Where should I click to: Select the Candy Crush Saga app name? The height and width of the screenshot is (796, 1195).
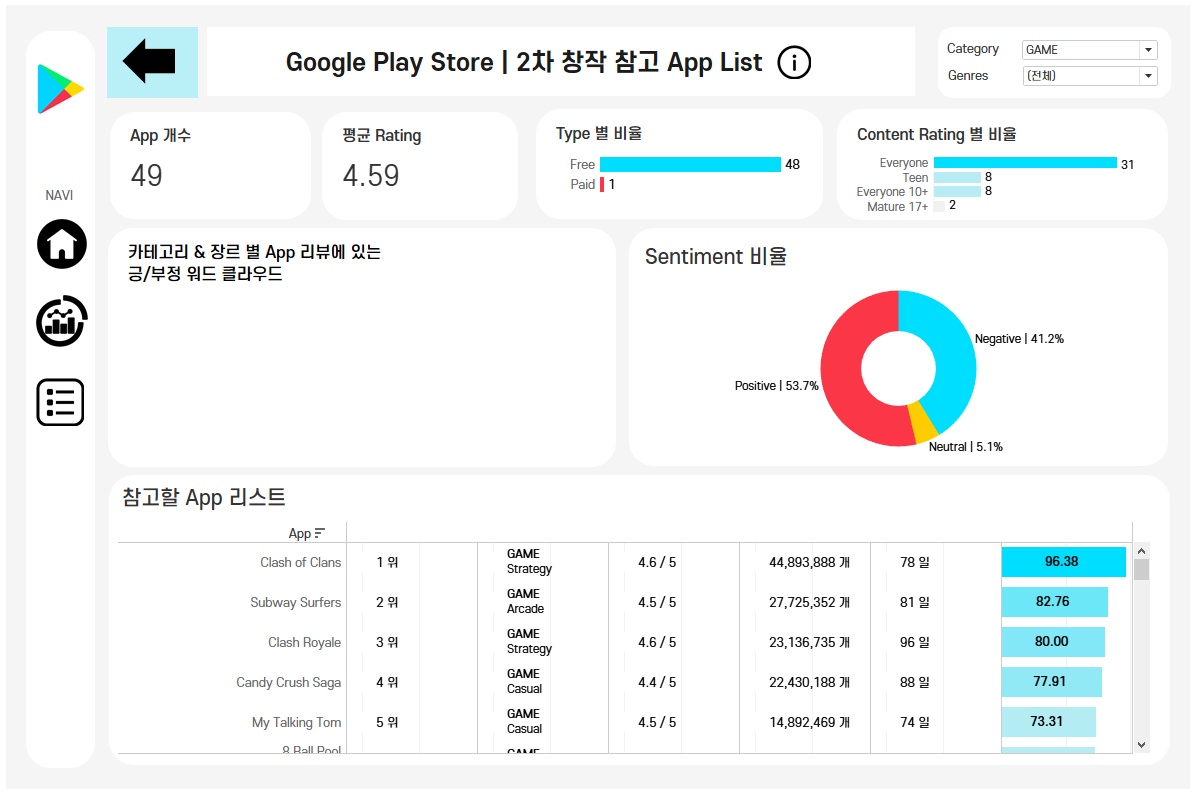[x=288, y=682]
